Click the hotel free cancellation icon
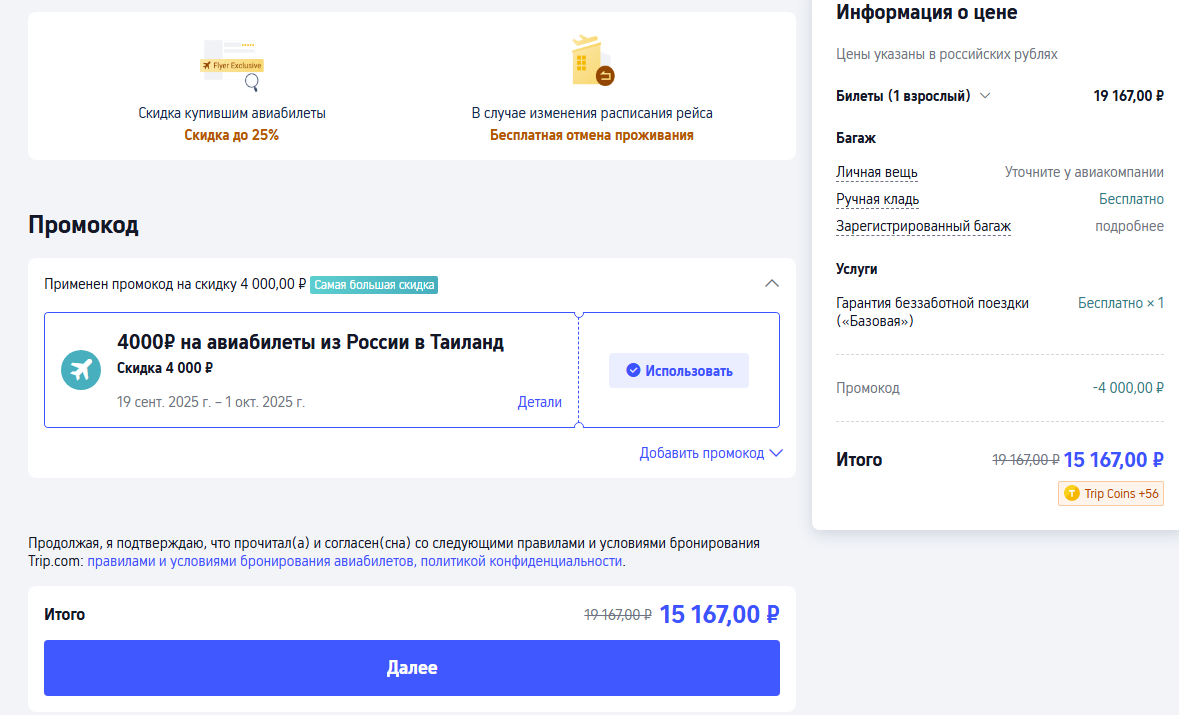This screenshot has height=715, width=1179. pos(591,62)
